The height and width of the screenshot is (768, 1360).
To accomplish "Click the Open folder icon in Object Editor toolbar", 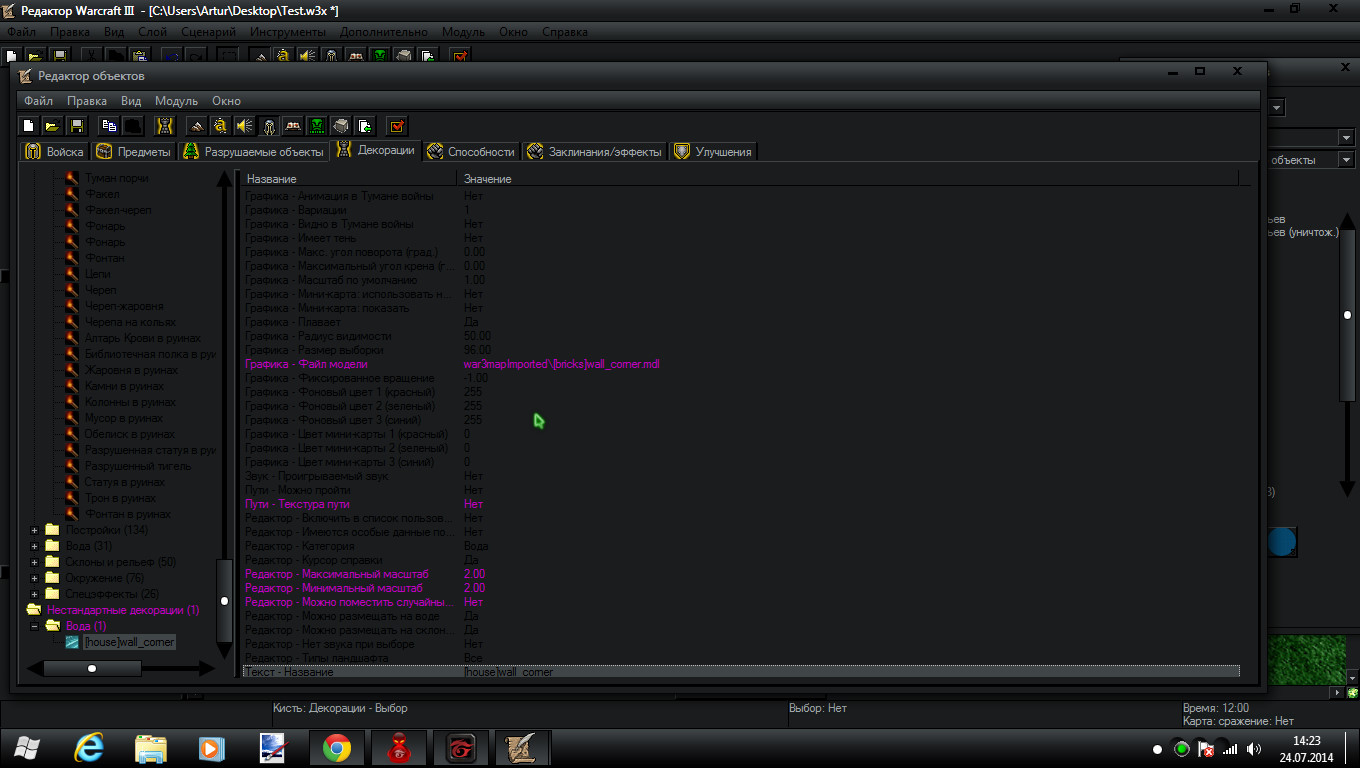I will pyautogui.click(x=51, y=126).
